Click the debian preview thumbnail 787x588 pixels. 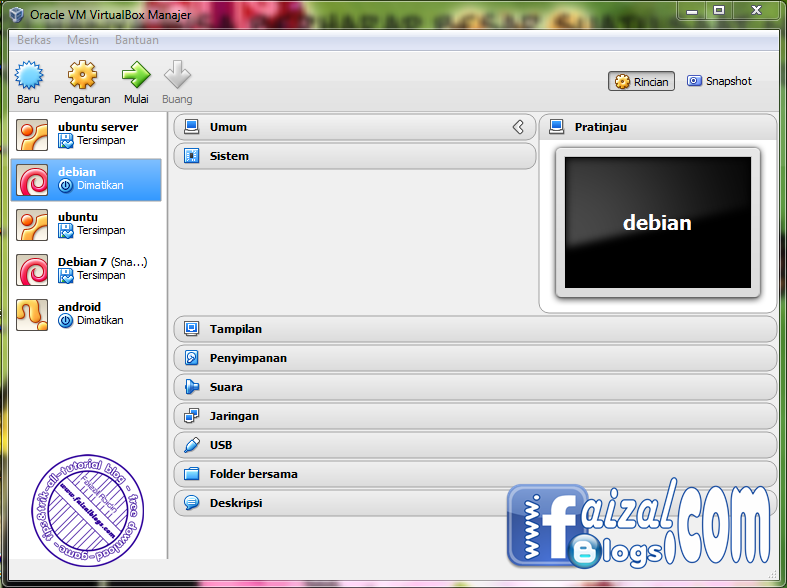pyautogui.click(x=658, y=222)
